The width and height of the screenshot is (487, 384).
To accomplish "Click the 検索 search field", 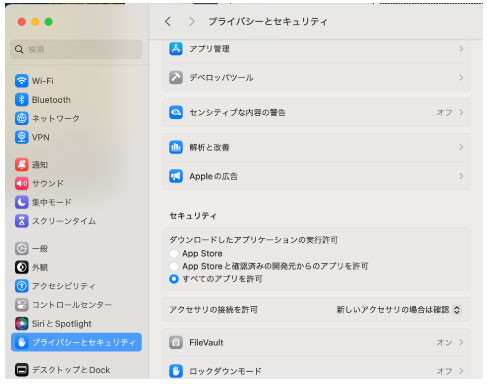I will (77, 49).
